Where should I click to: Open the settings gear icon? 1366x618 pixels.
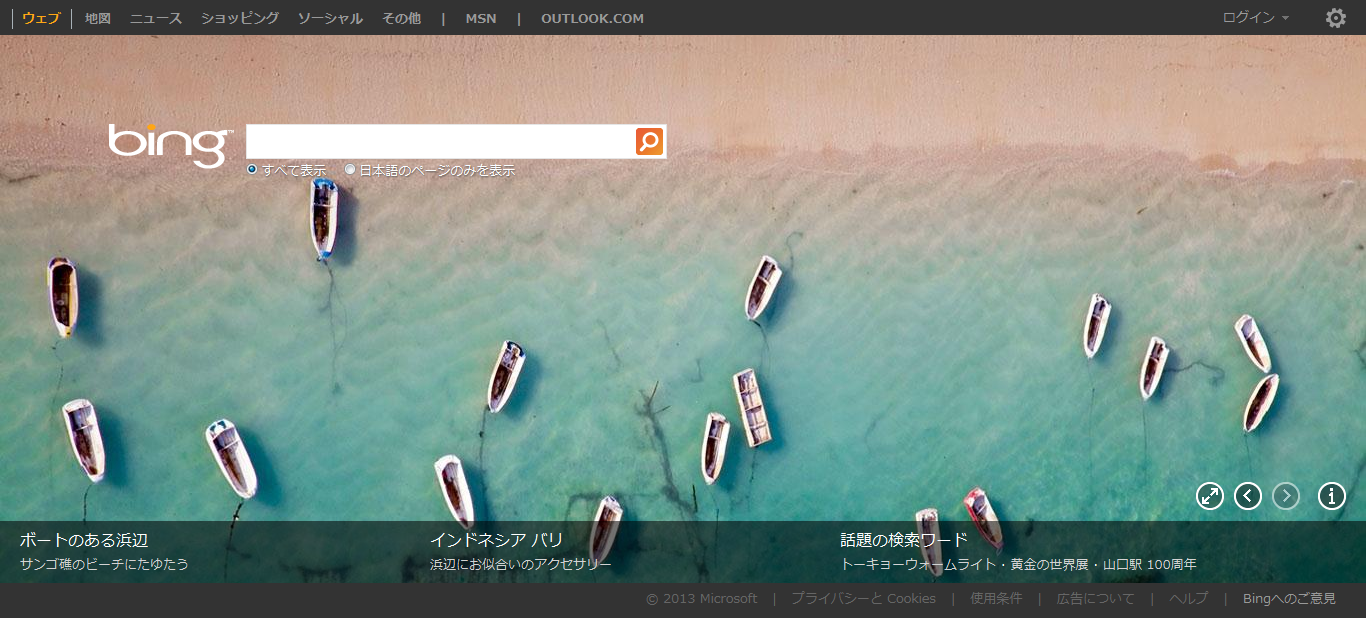(1335, 18)
